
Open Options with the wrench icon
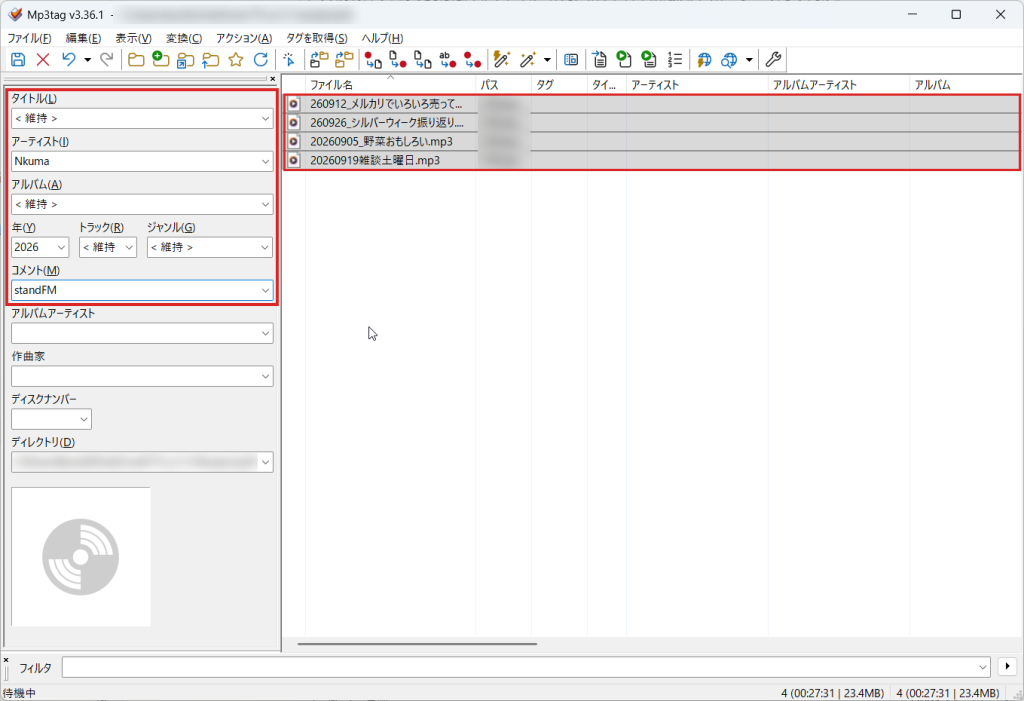coord(773,60)
